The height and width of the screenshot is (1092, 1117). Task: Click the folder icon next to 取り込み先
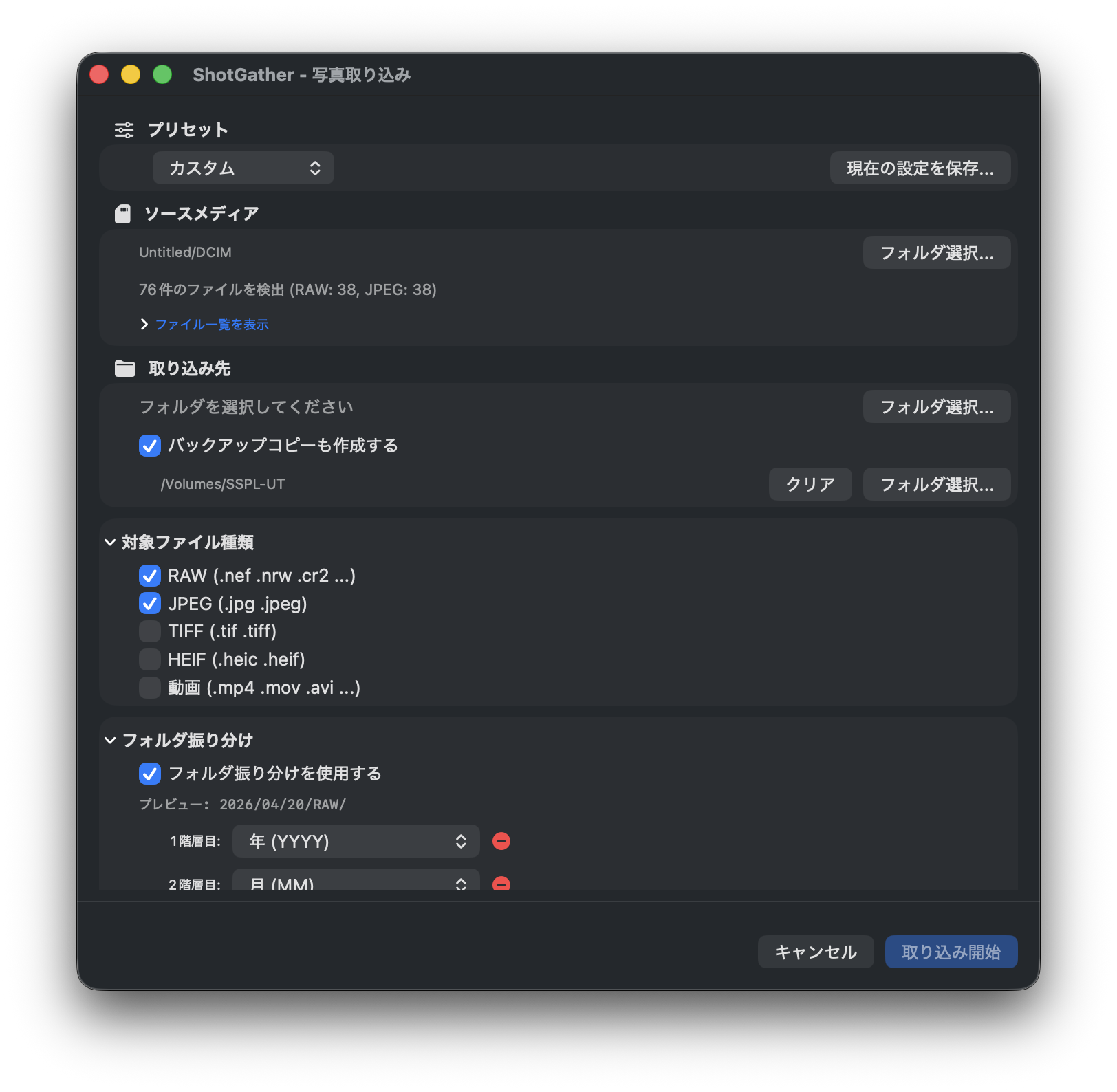coord(124,369)
